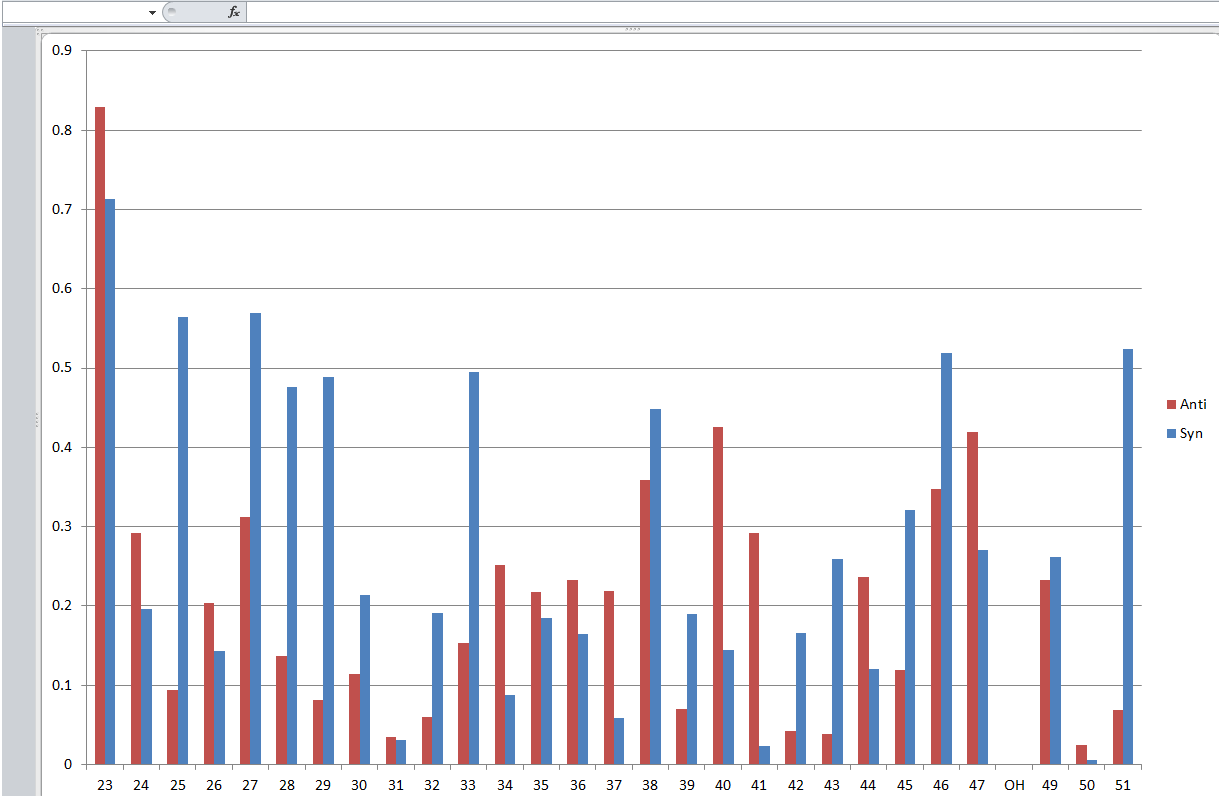Click inside the formula bar input

tap(732, 12)
